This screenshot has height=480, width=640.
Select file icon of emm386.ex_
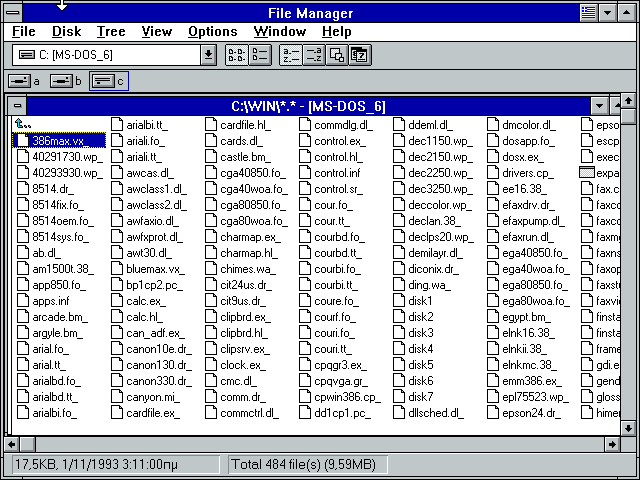point(493,381)
